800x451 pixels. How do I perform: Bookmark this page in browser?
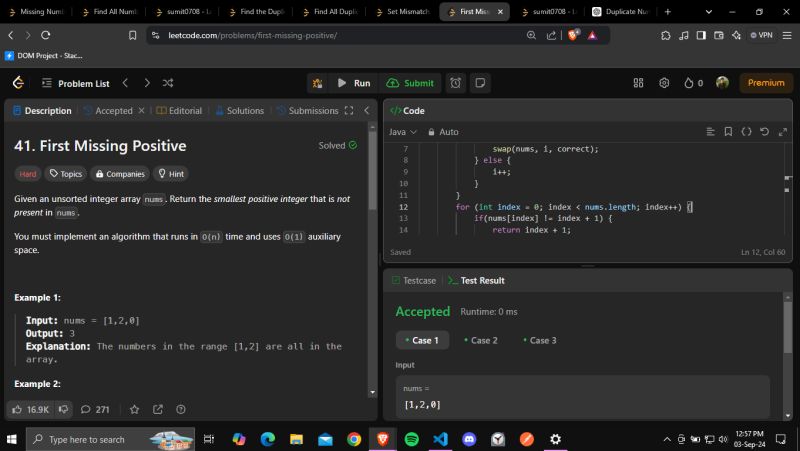(x=133, y=35)
